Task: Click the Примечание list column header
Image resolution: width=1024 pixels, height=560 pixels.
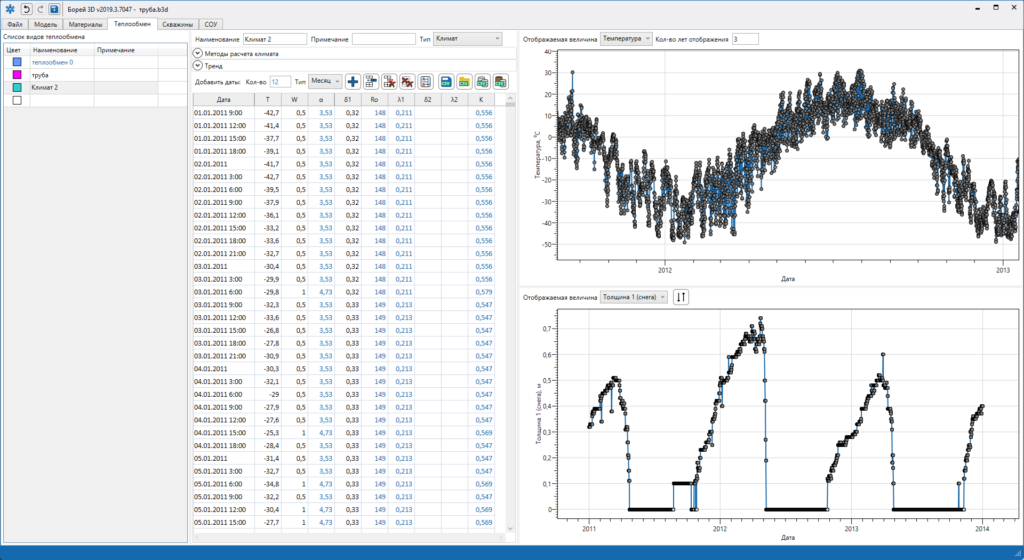Action: 125,50
